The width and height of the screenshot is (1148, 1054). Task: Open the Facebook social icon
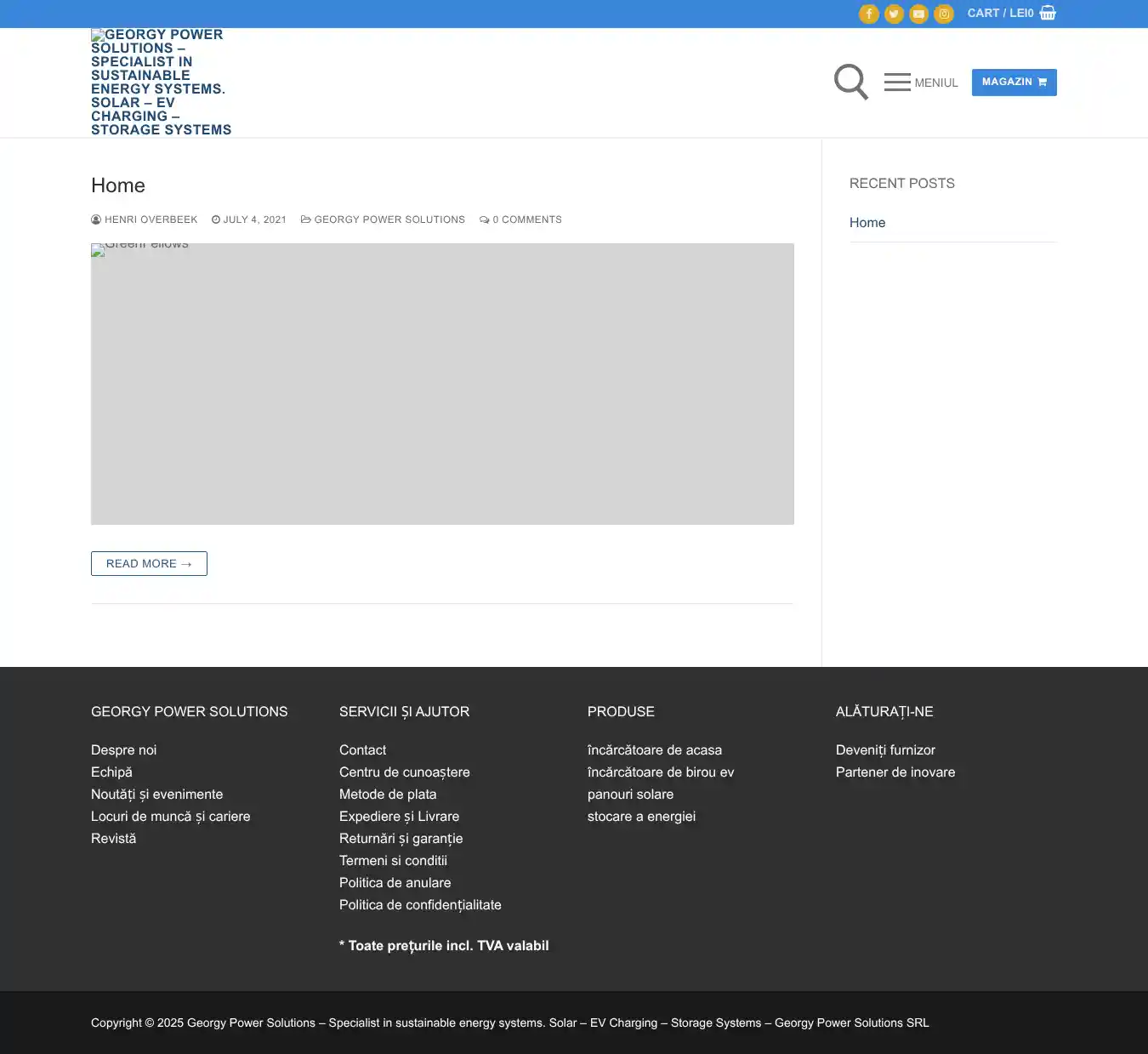868,14
